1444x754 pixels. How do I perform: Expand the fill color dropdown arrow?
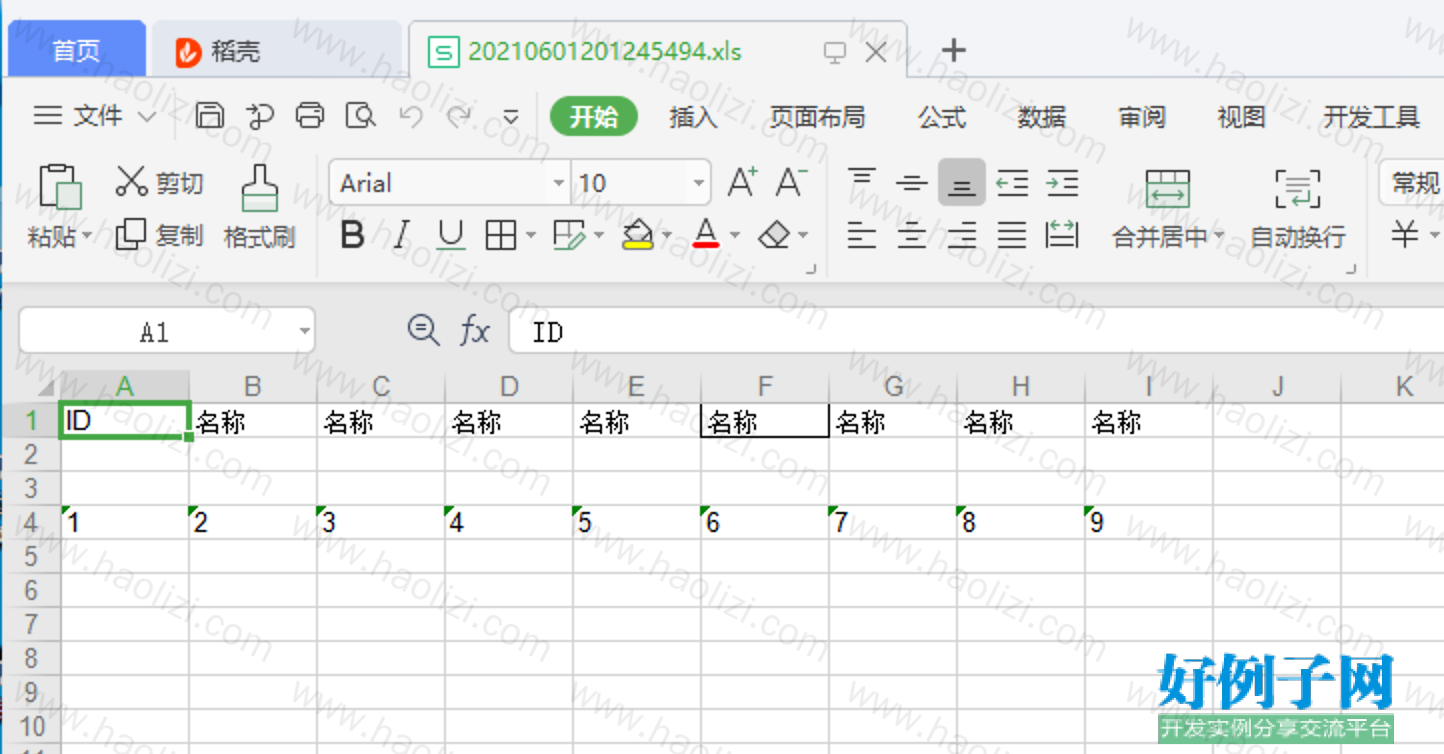[x=666, y=237]
